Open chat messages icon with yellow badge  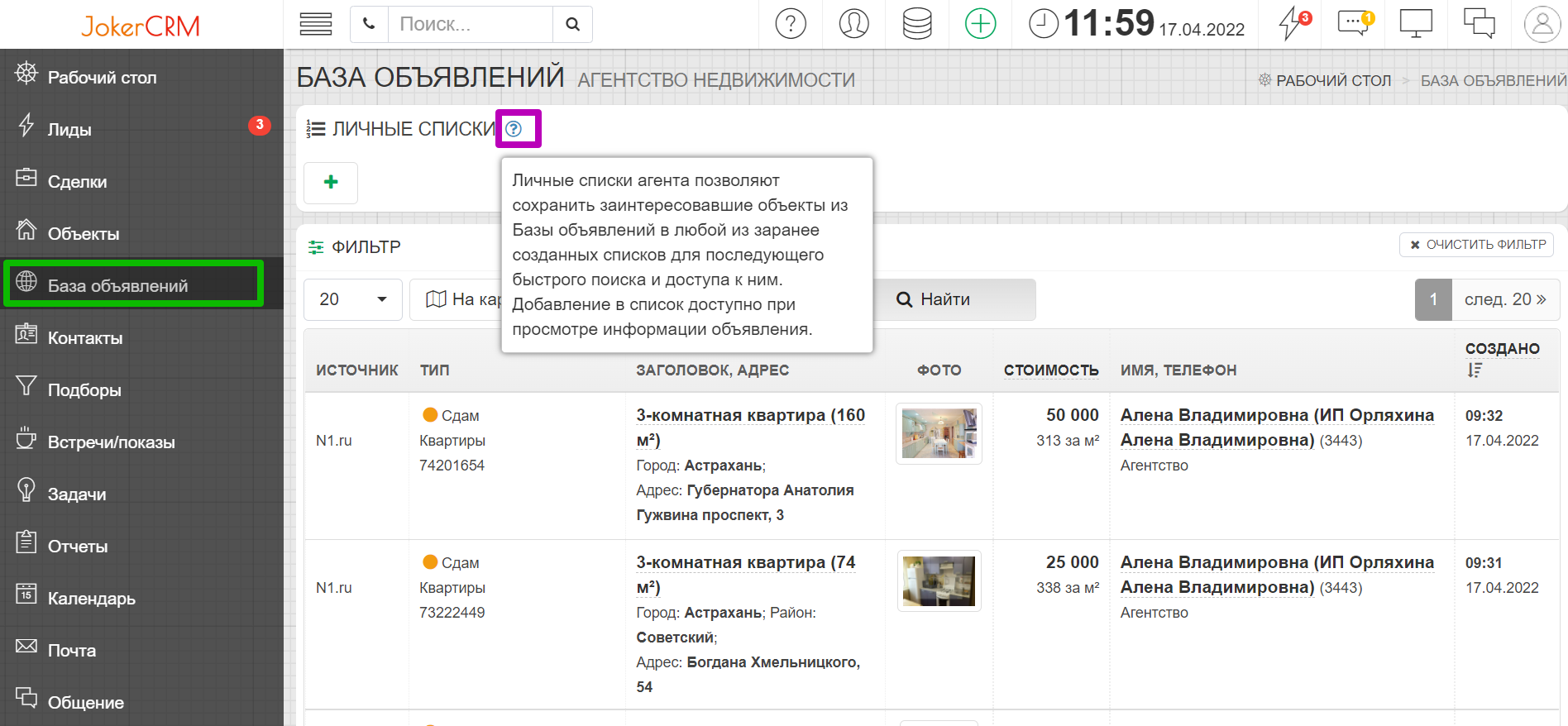(x=1354, y=23)
